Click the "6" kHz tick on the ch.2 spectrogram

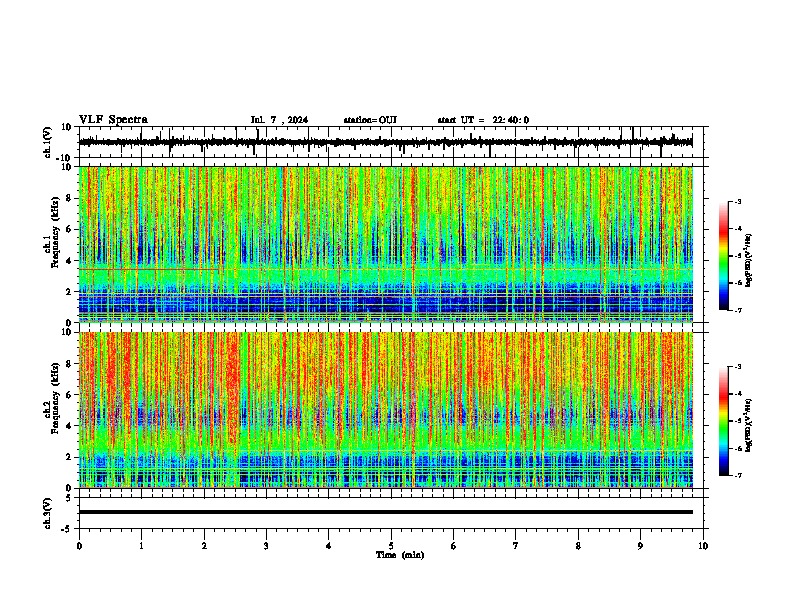pyautogui.click(x=70, y=394)
